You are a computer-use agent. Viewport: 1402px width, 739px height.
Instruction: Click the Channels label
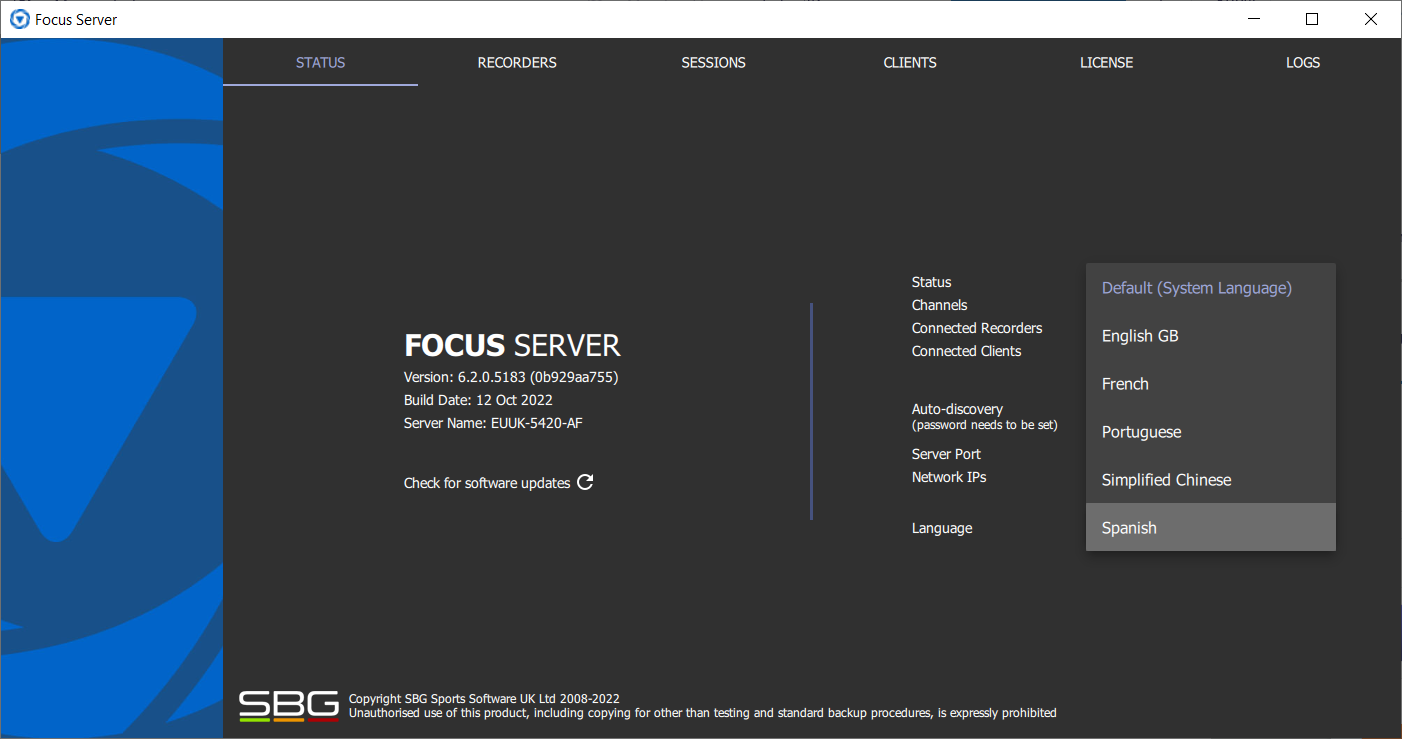(940, 305)
